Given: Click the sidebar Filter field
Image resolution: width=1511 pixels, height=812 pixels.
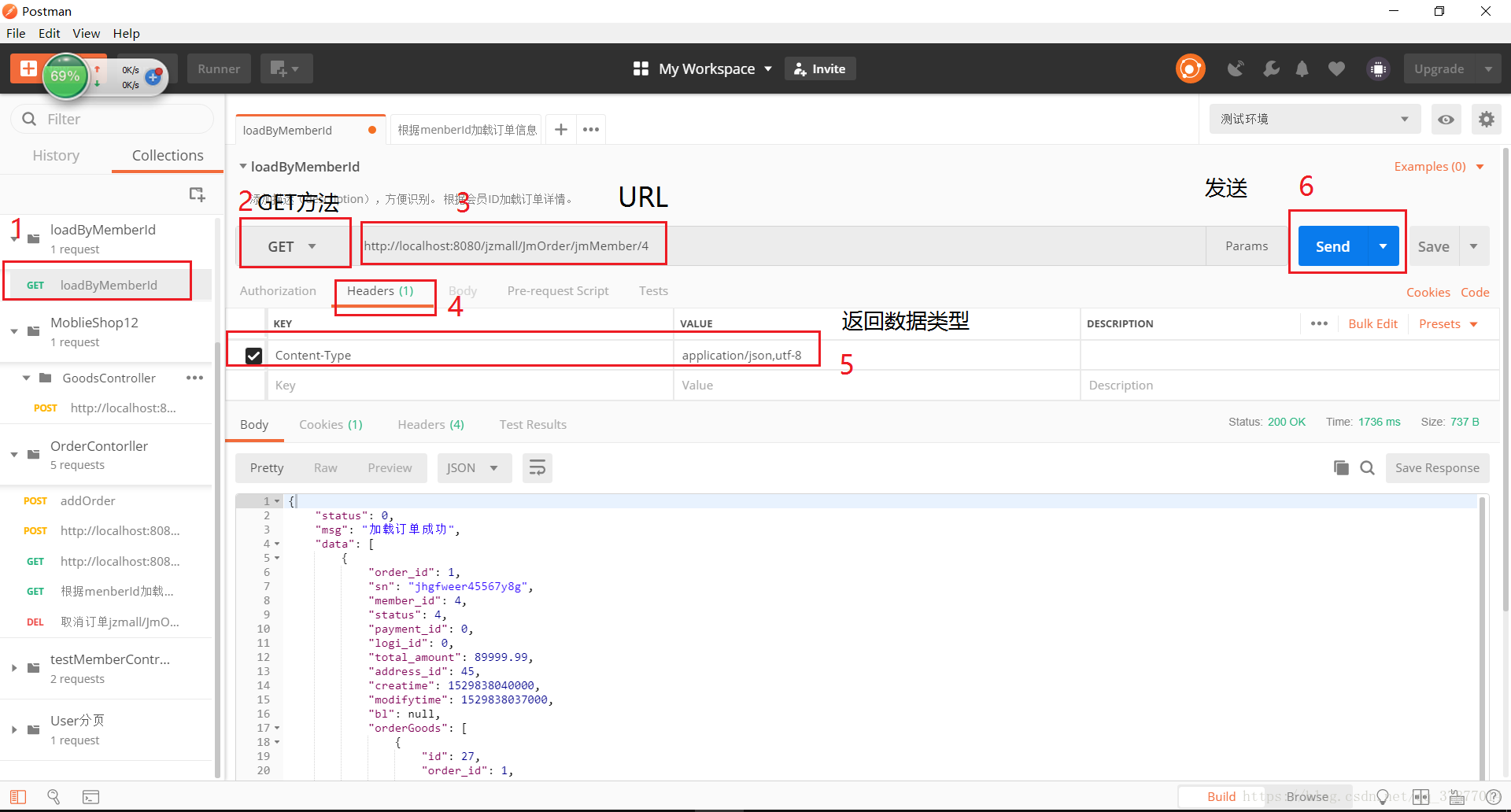Looking at the screenshot, I should (x=112, y=120).
